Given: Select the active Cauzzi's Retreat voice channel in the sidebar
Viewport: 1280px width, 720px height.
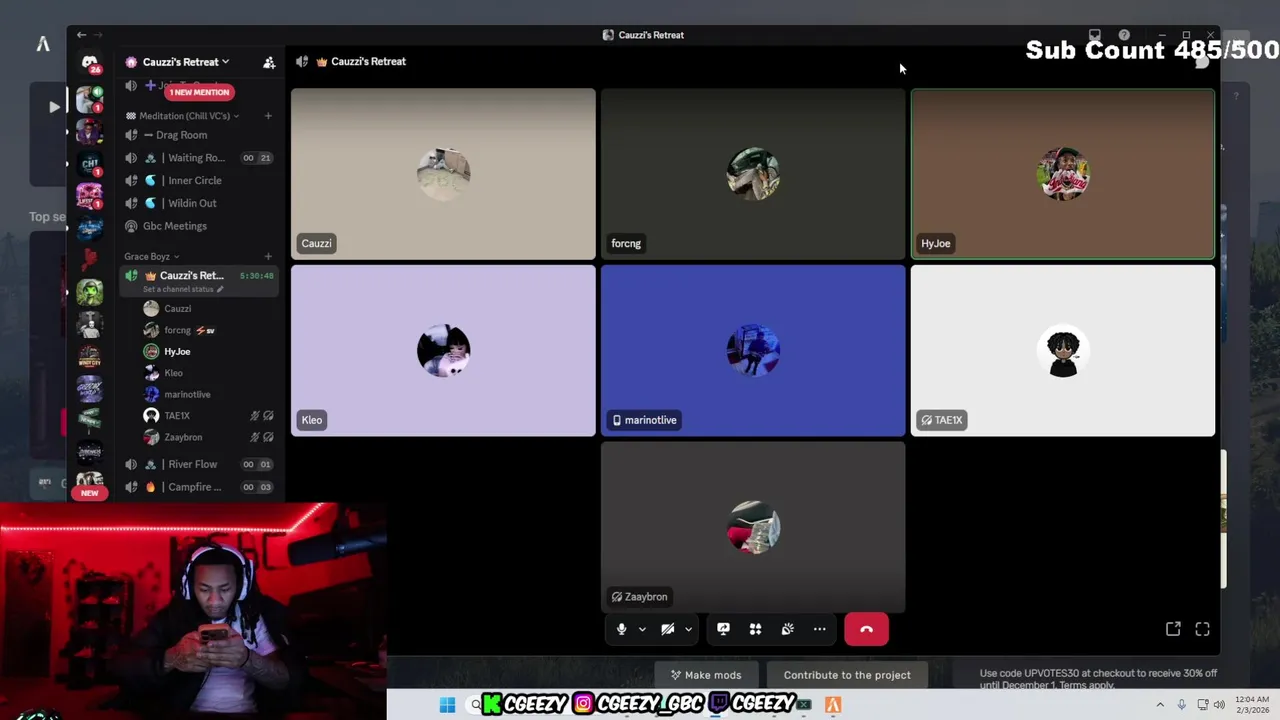Looking at the screenshot, I should pos(199,275).
